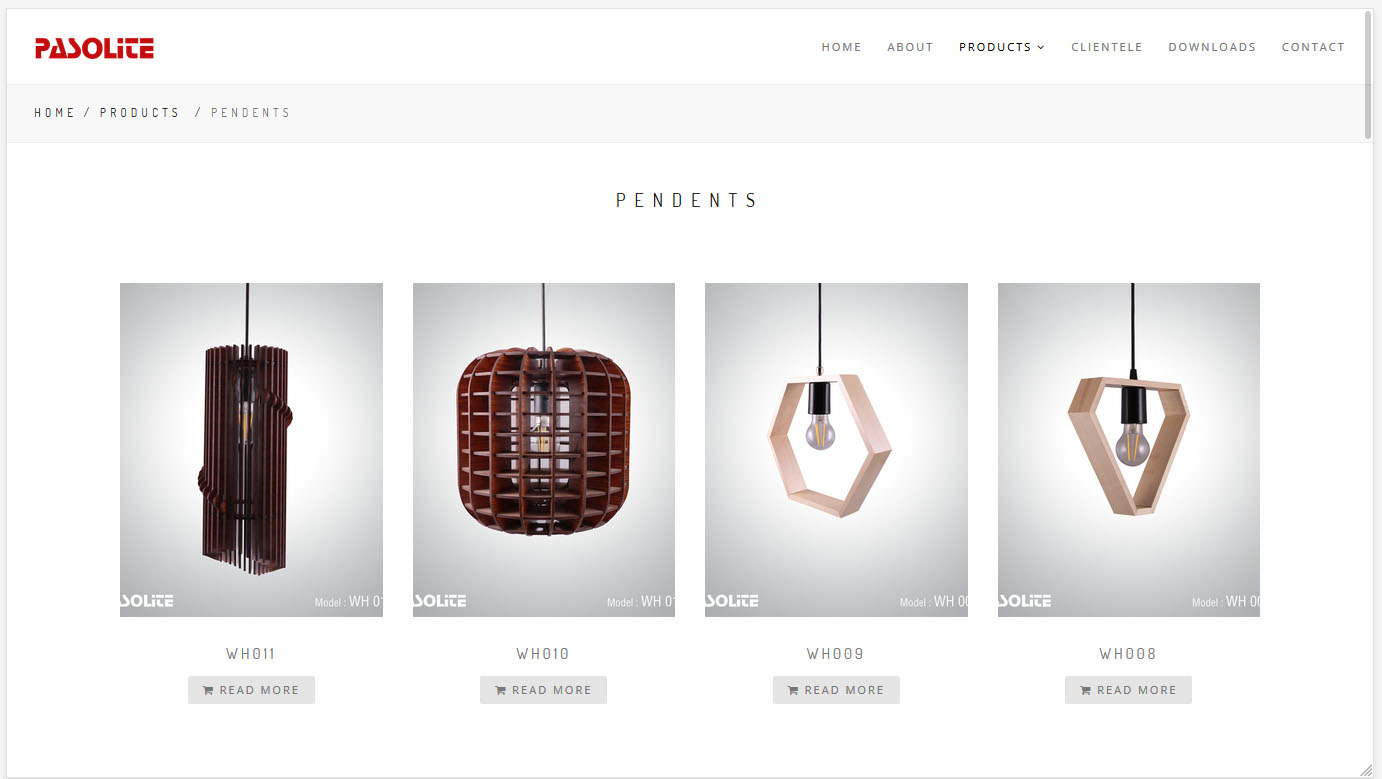Open the WH010 round pendant image

pyautogui.click(x=544, y=450)
